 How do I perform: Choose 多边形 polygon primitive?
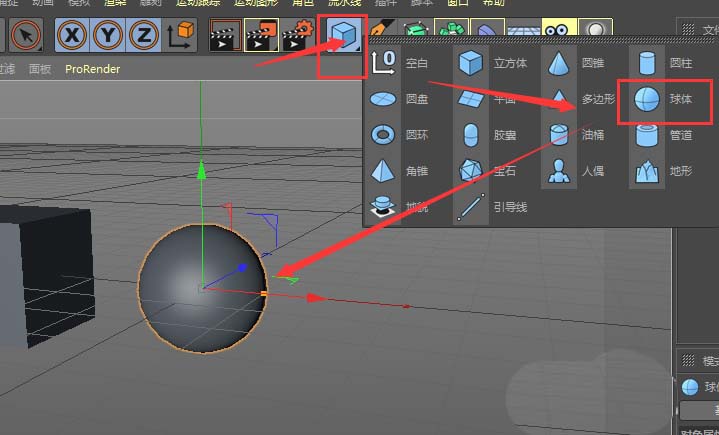tap(581, 99)
